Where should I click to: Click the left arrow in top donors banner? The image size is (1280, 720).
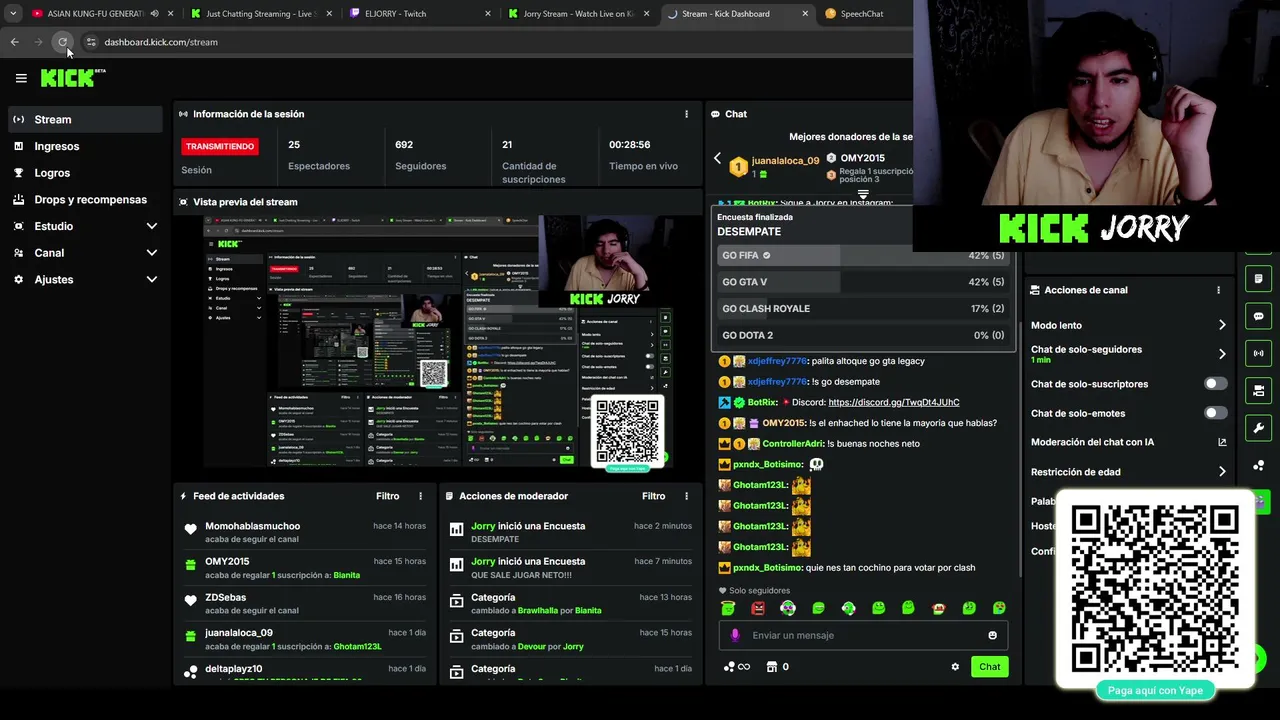(717, 158)
